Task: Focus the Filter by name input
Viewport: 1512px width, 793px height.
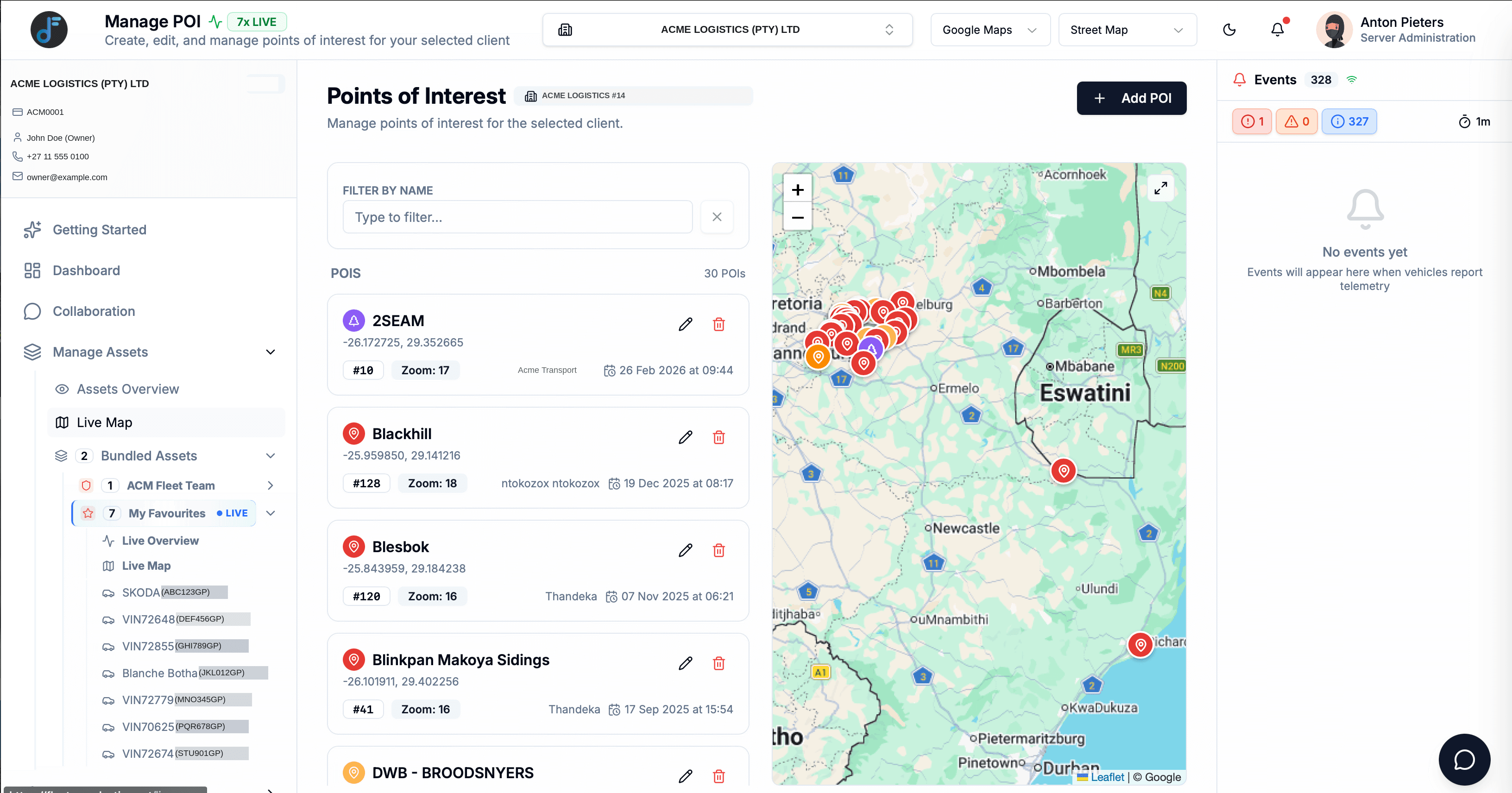Action: [x=517, y=217]
